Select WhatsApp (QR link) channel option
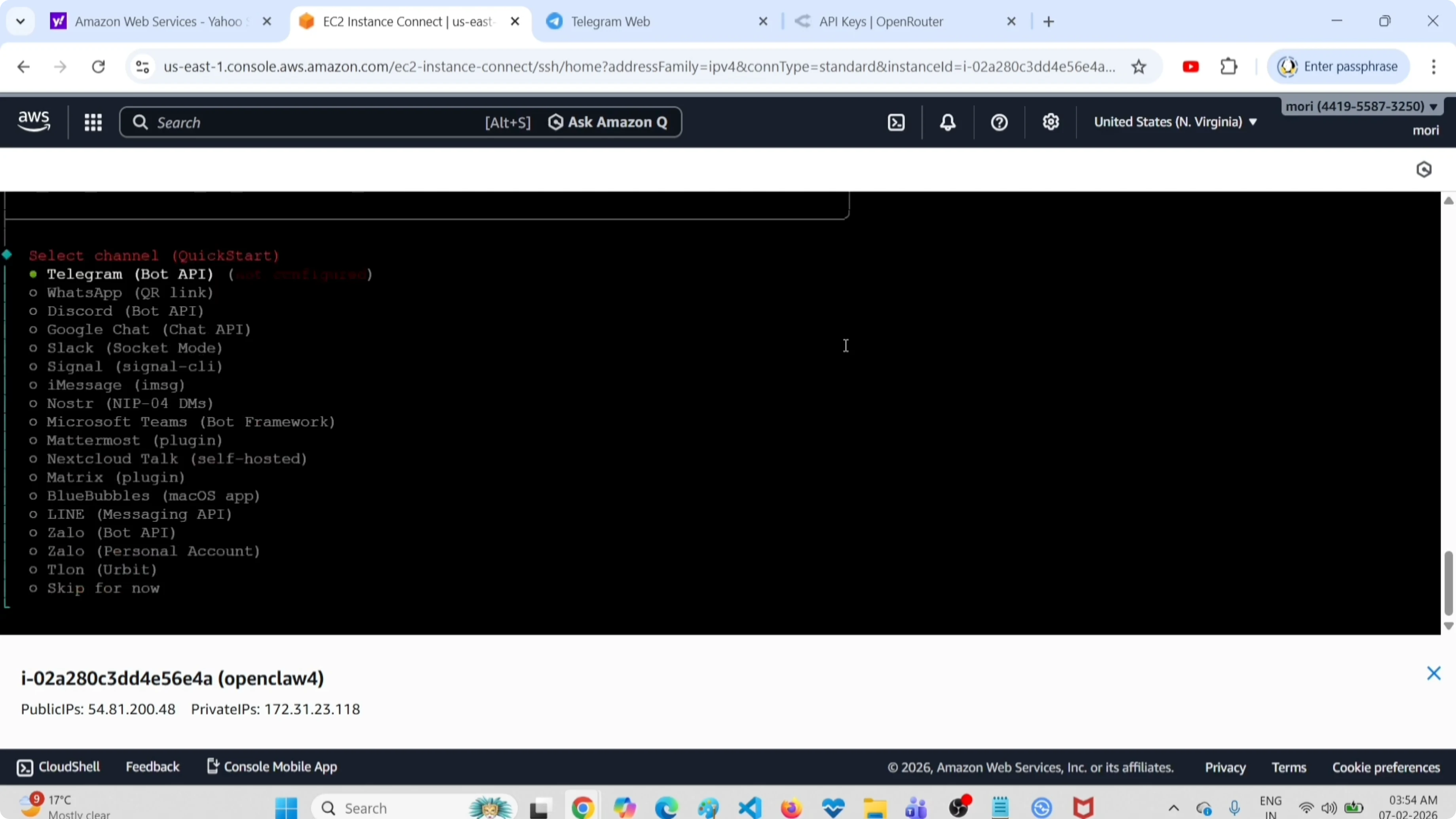 coord(129,293)
